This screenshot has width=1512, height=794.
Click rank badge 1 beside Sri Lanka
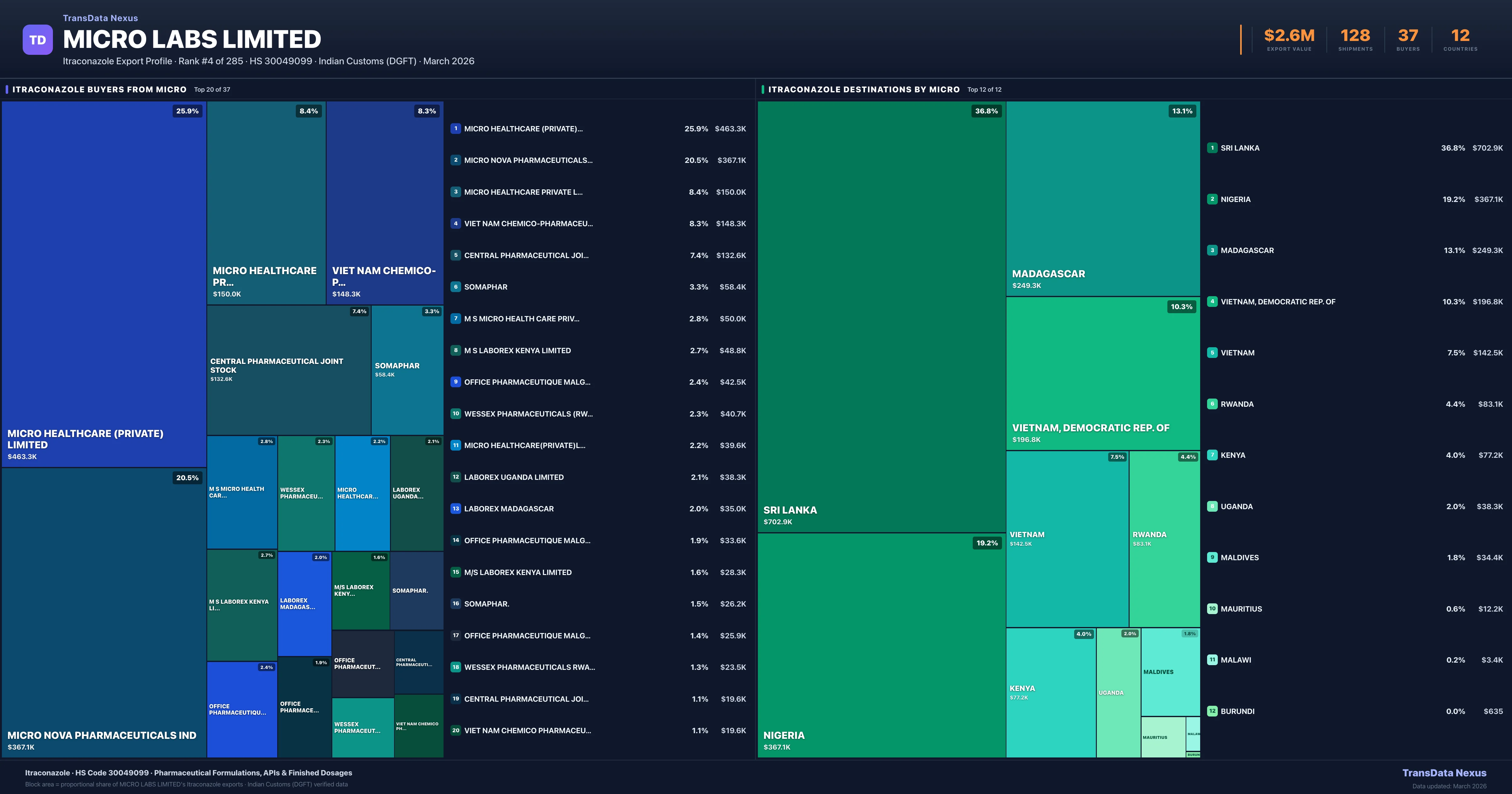click(1212, 148)
